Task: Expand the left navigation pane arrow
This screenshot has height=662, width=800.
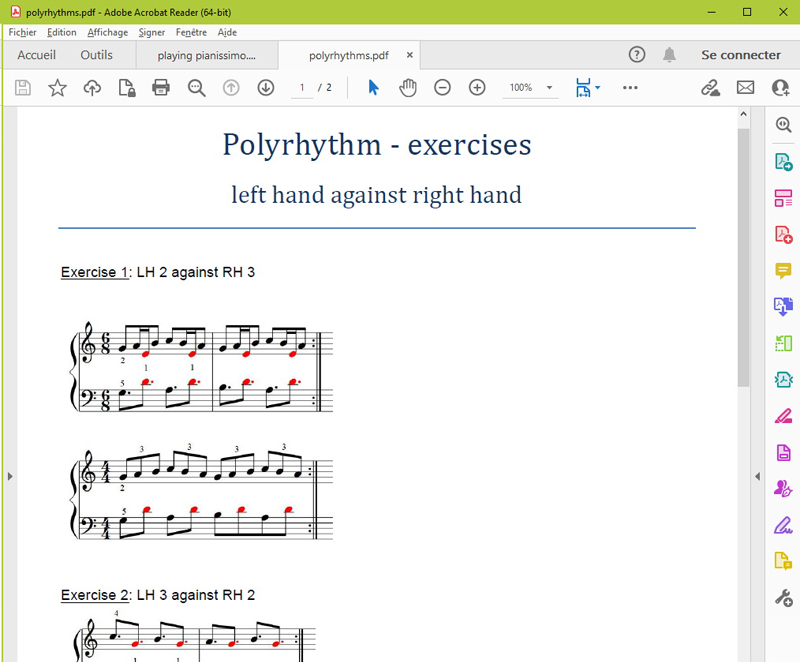Action: (10, 477)
